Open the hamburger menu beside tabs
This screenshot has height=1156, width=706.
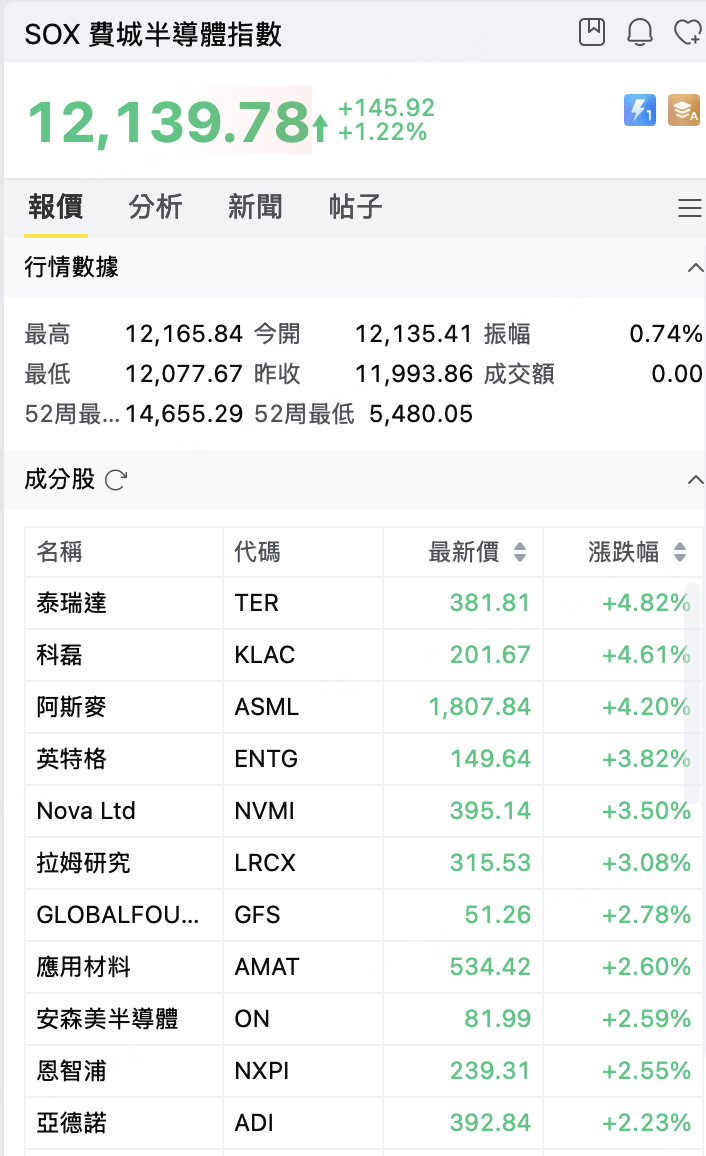[690, 208]
